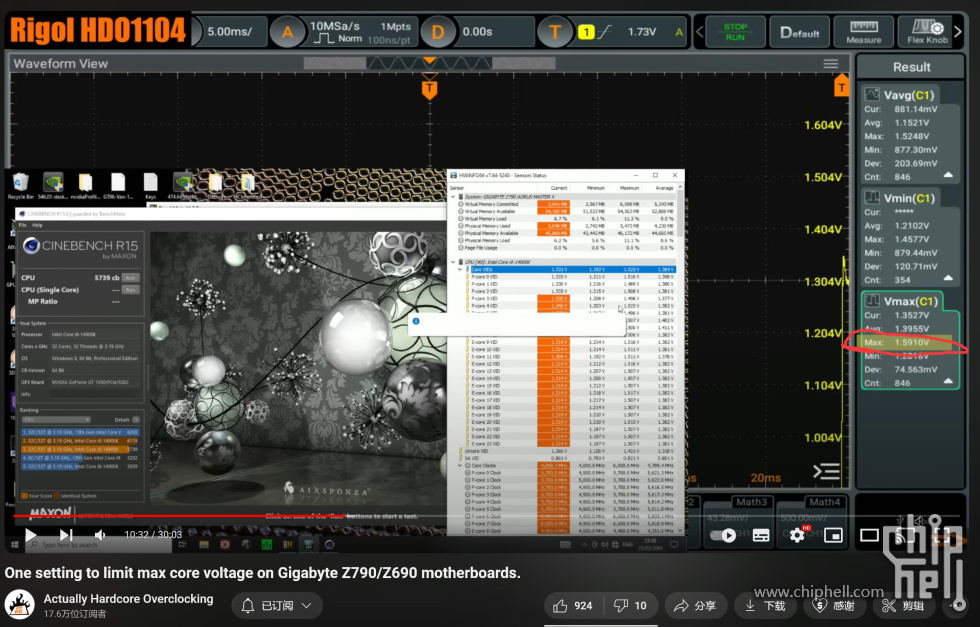Click the 1.73V trigger level readout
Screen dimensions: 980x627
point(642,31)
